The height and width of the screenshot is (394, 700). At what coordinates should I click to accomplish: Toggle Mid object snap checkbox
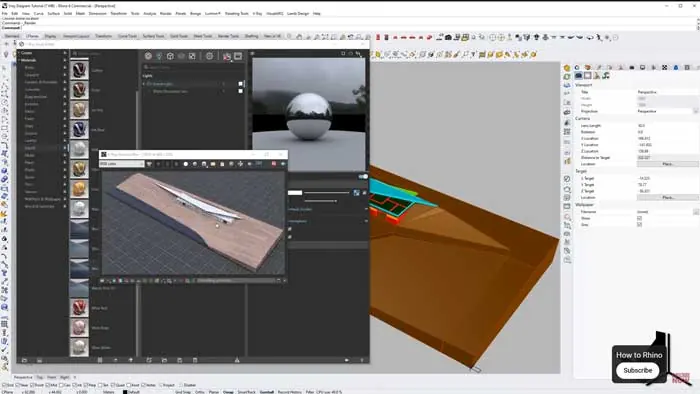(48, 385)
